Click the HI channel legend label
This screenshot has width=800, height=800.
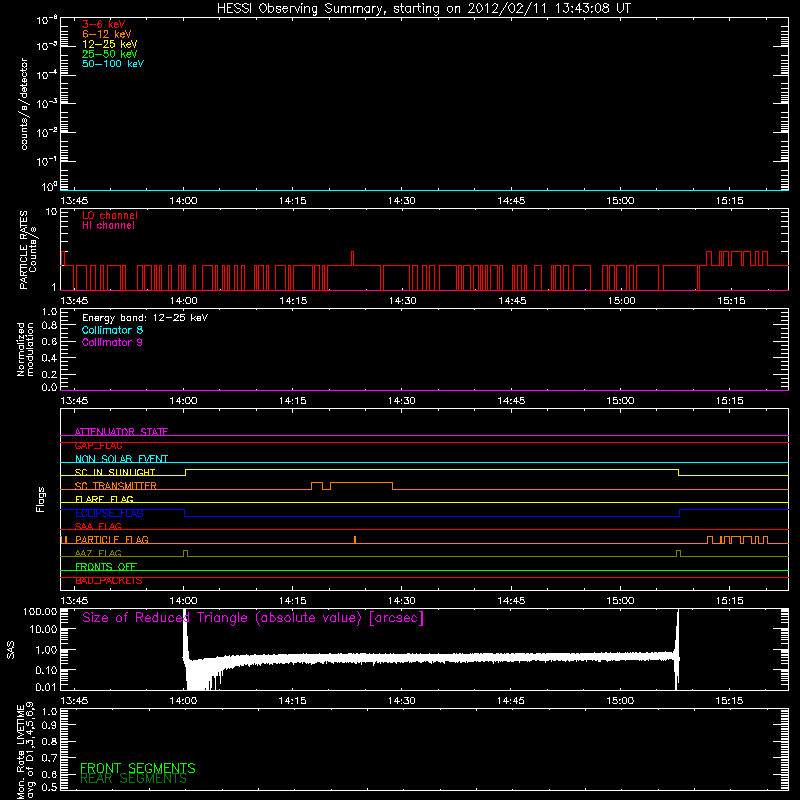[x=108, y=226]
